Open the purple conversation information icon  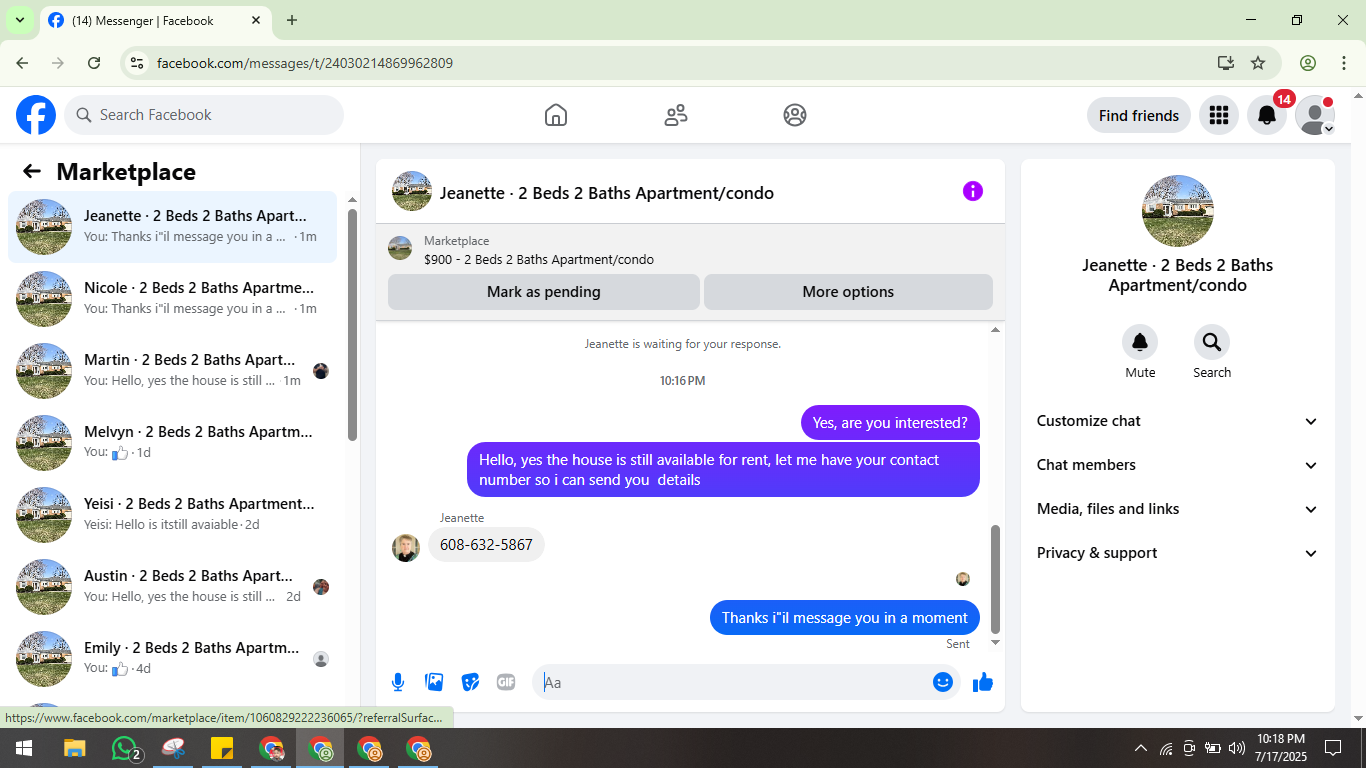tap(973, 191)
